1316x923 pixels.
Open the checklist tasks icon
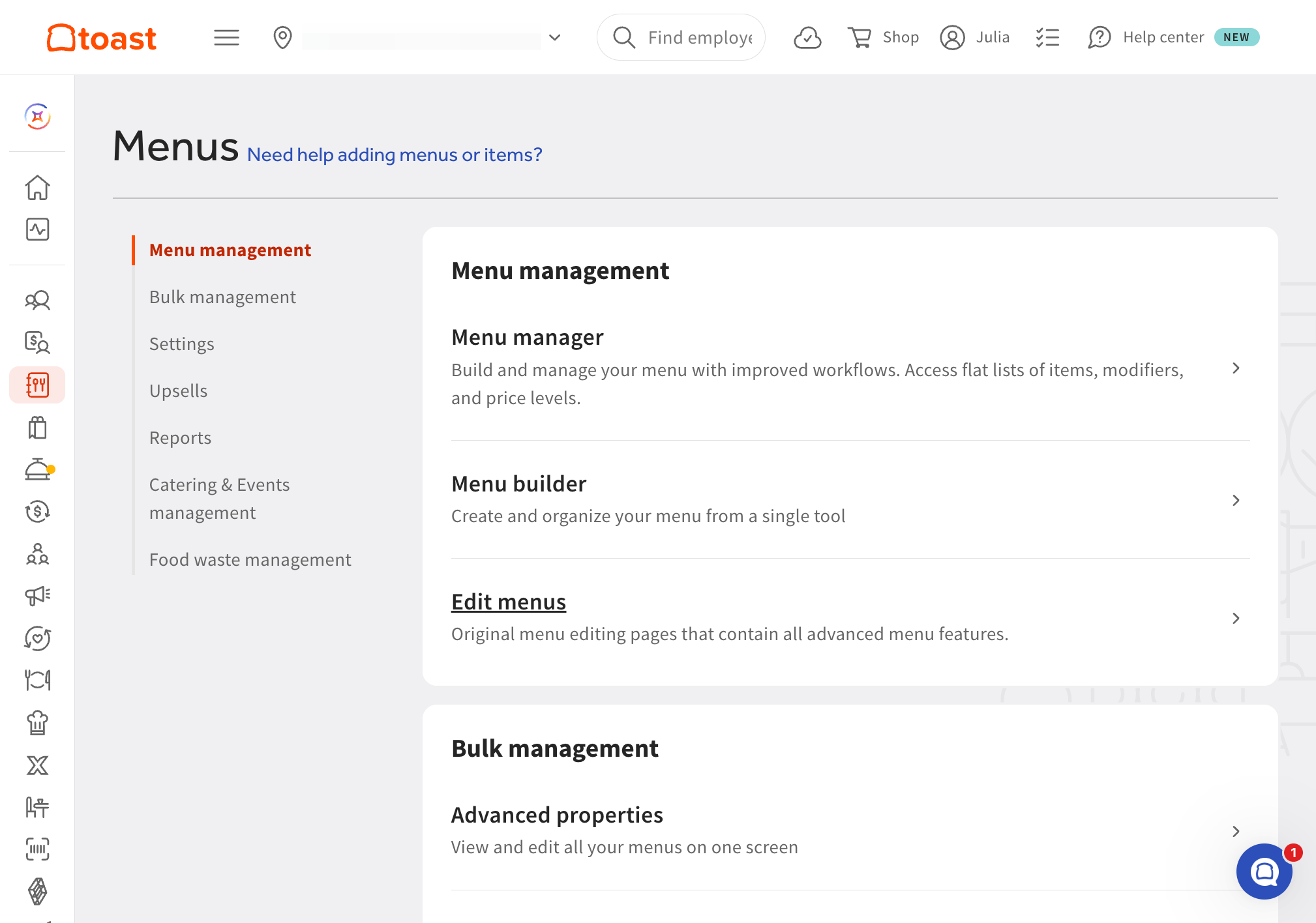[1047, 38]
